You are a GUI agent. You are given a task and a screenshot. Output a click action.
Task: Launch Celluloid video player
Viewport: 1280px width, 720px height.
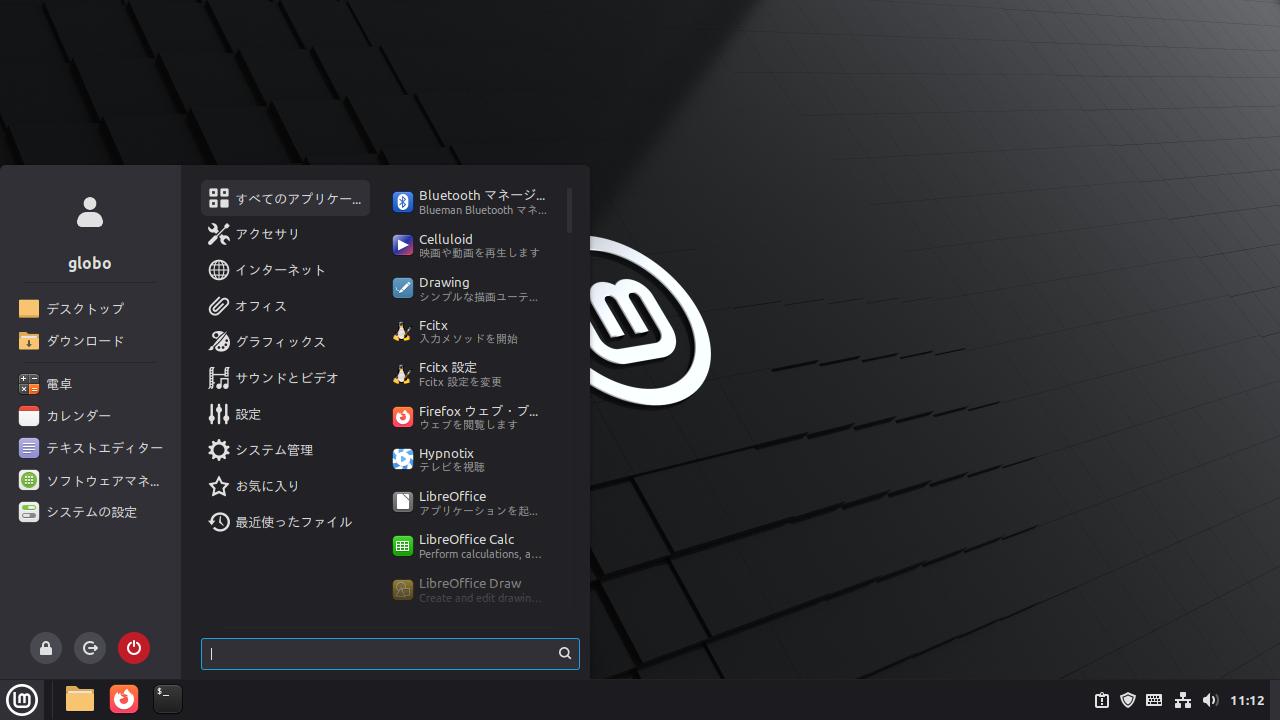click(x=468, y=245)
